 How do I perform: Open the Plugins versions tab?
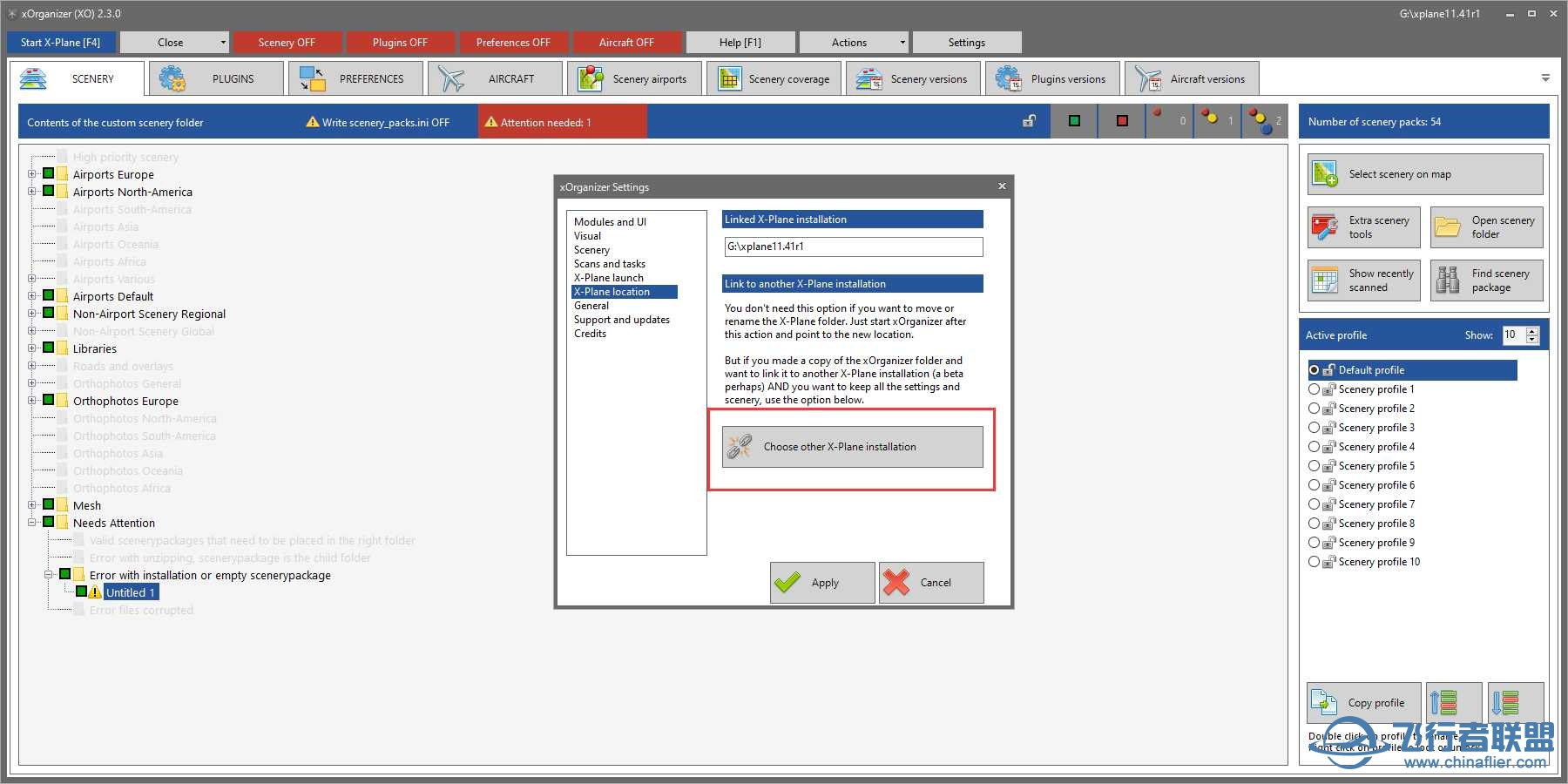pyautogui.click(x=1052, y=79)
